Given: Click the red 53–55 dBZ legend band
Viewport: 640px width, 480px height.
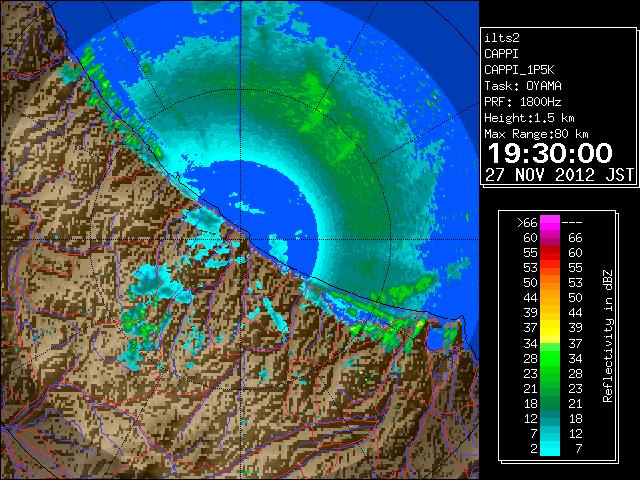Looking at the screenshot, I should coord(550,268).
